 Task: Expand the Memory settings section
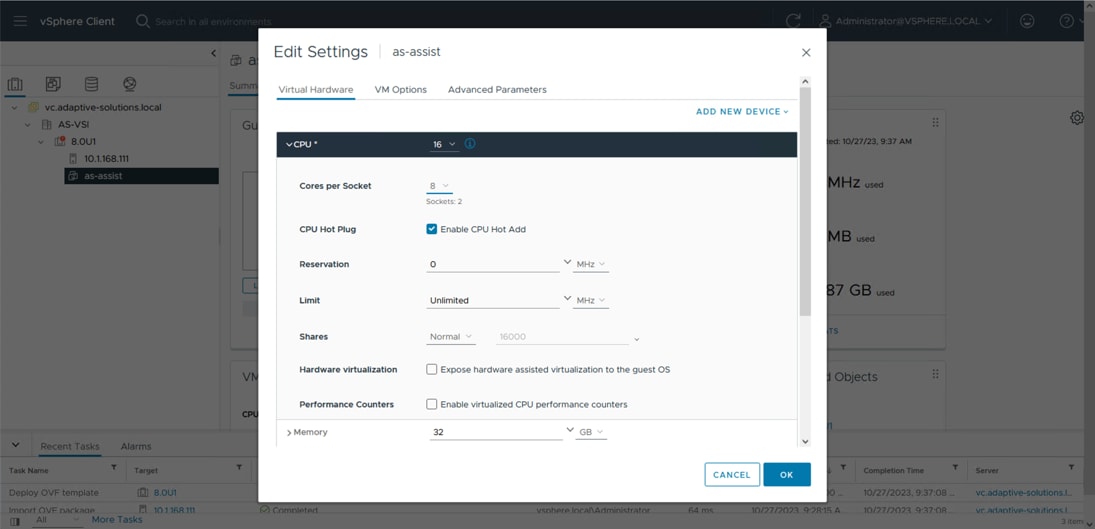(289, 432)
